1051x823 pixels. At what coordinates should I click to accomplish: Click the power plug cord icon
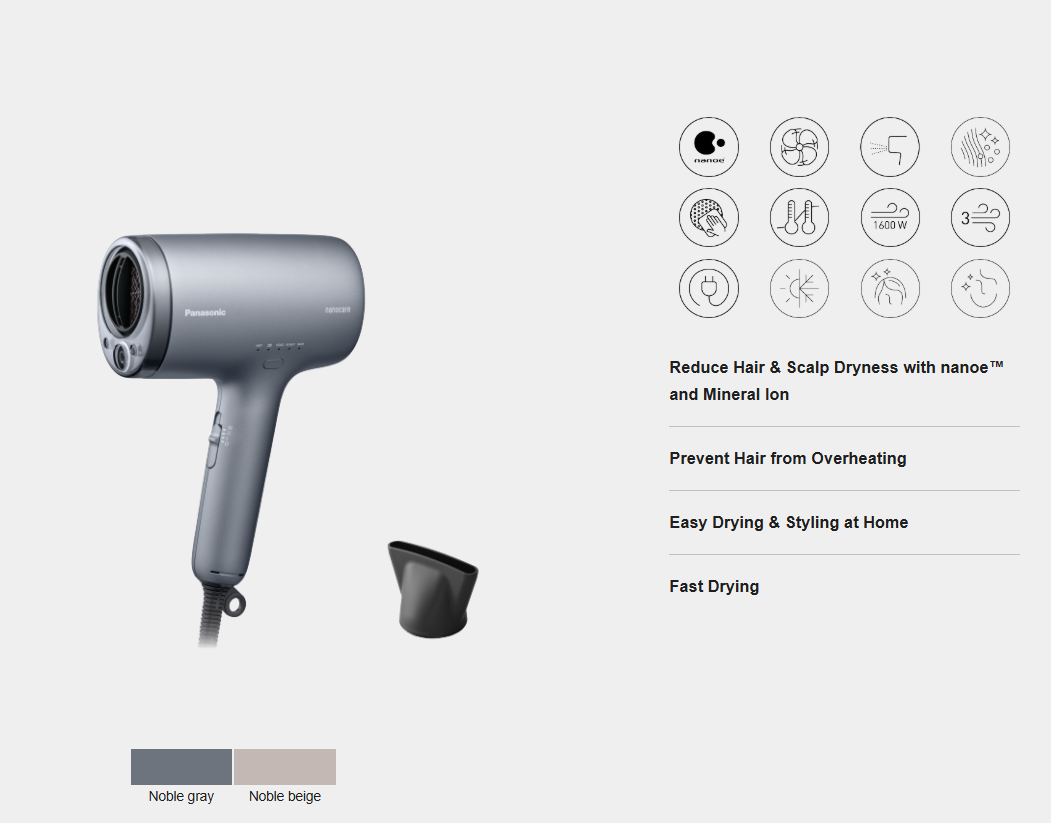pyautogui.click(x=708, y=288)
